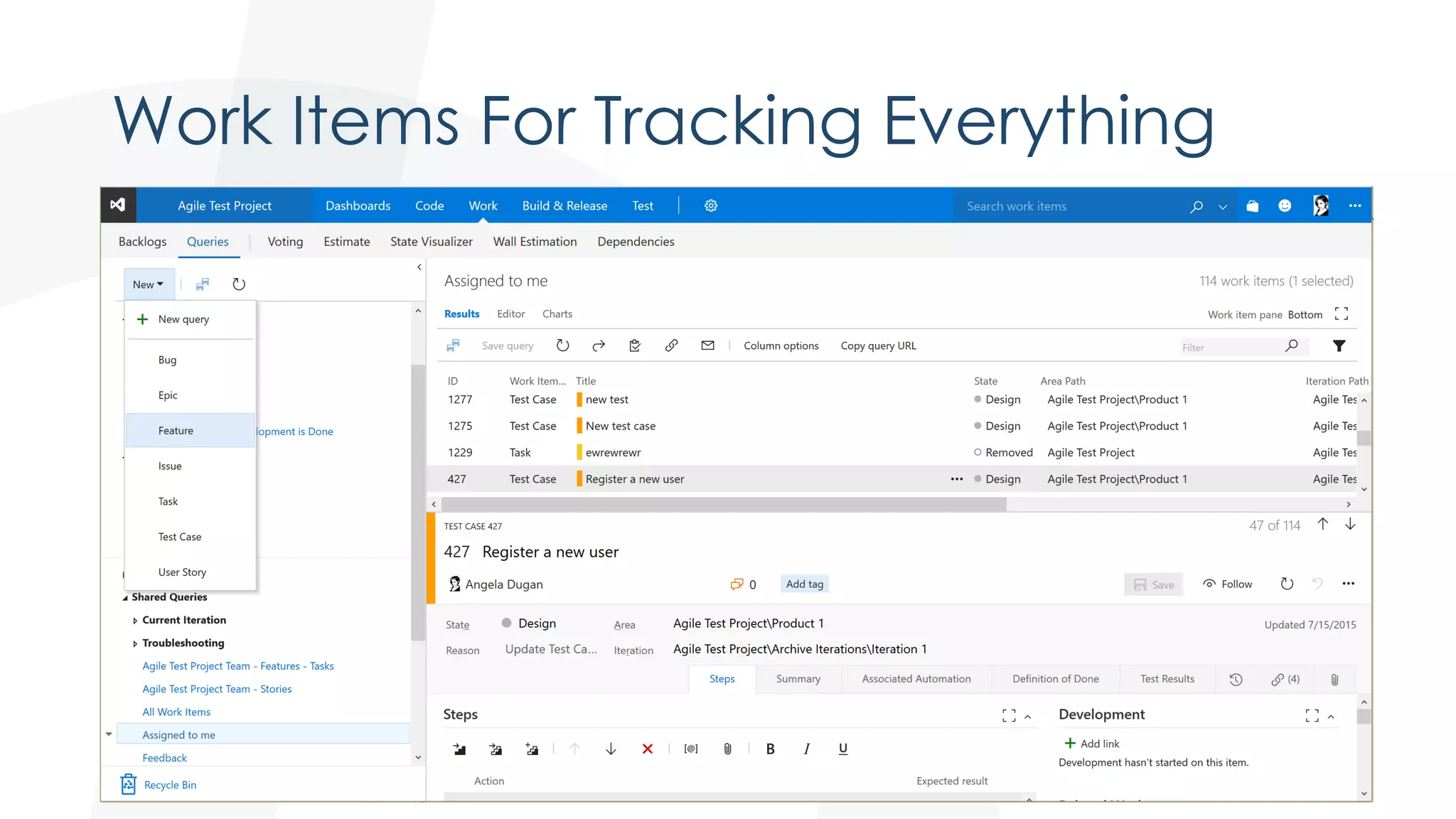Click the smiley feedback icon

(x=1285, y=205)
